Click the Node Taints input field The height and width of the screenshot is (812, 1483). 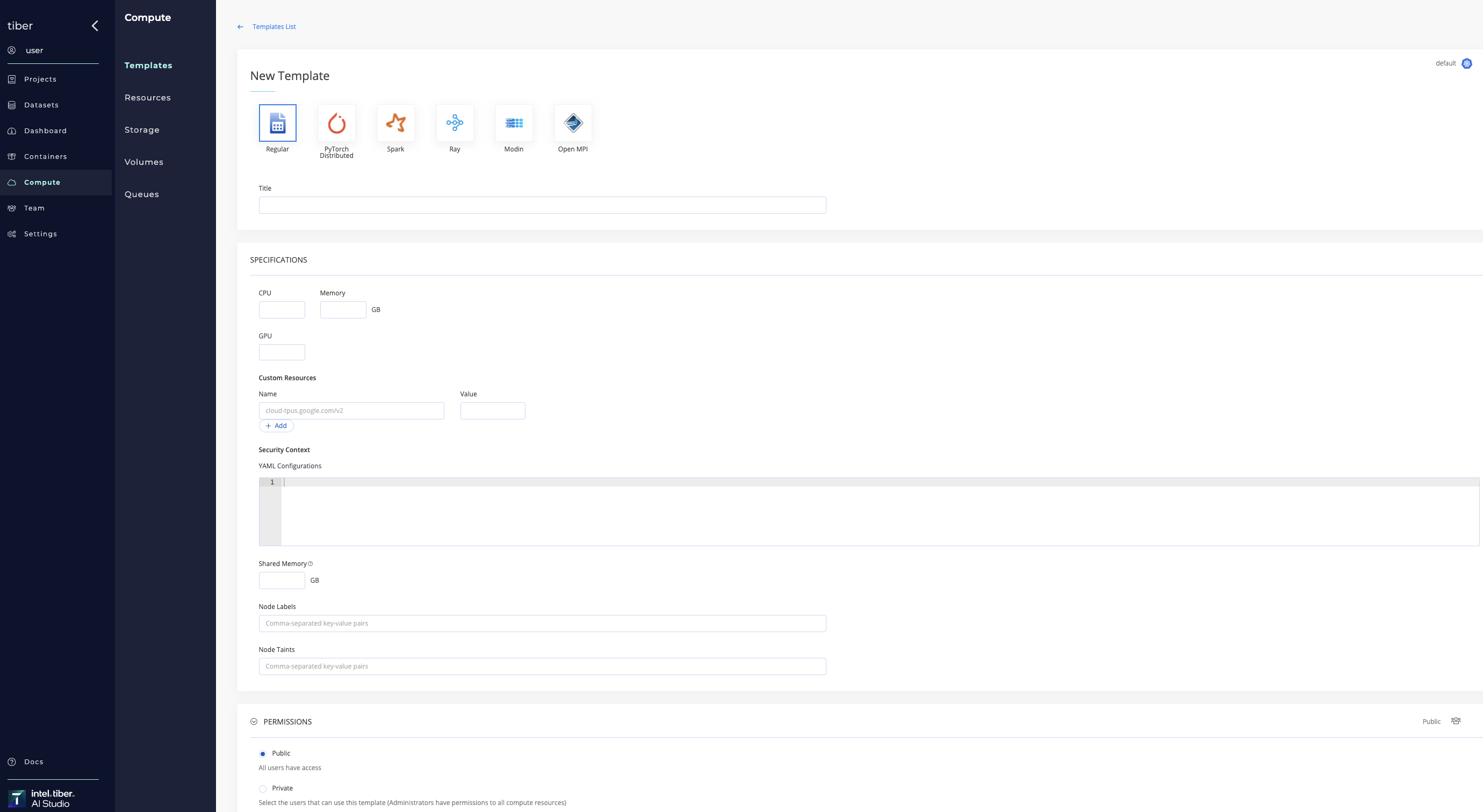[542, 666]
